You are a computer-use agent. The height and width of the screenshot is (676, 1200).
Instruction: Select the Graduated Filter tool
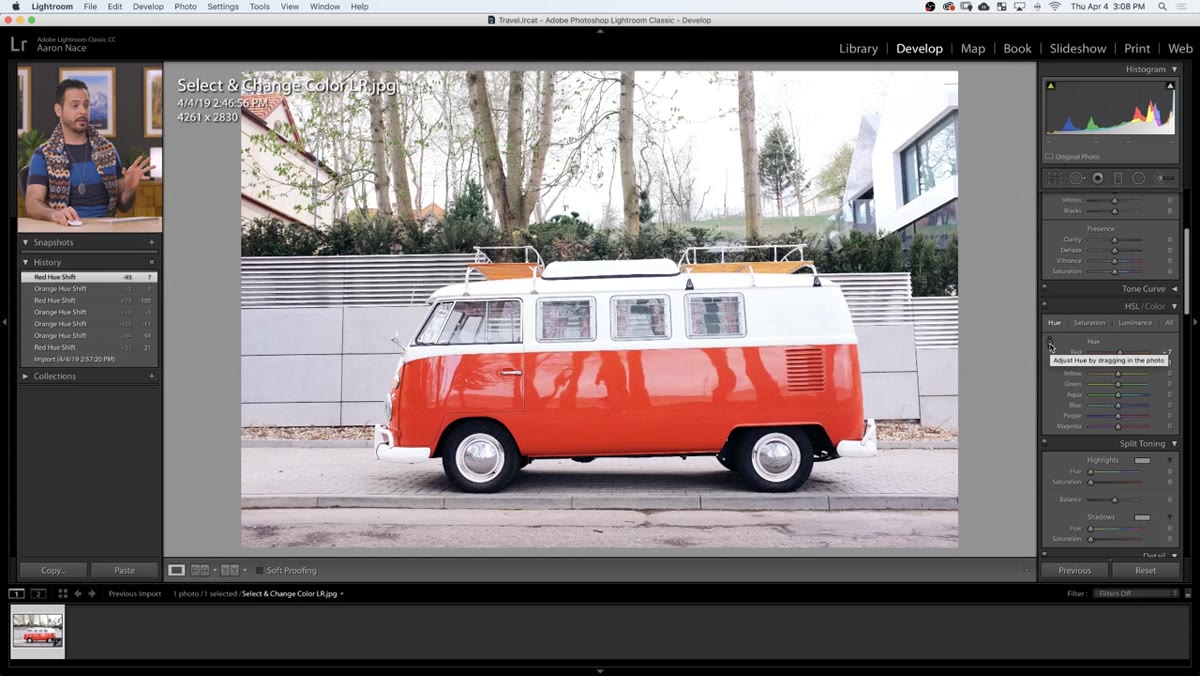[x=1118, y=178]
